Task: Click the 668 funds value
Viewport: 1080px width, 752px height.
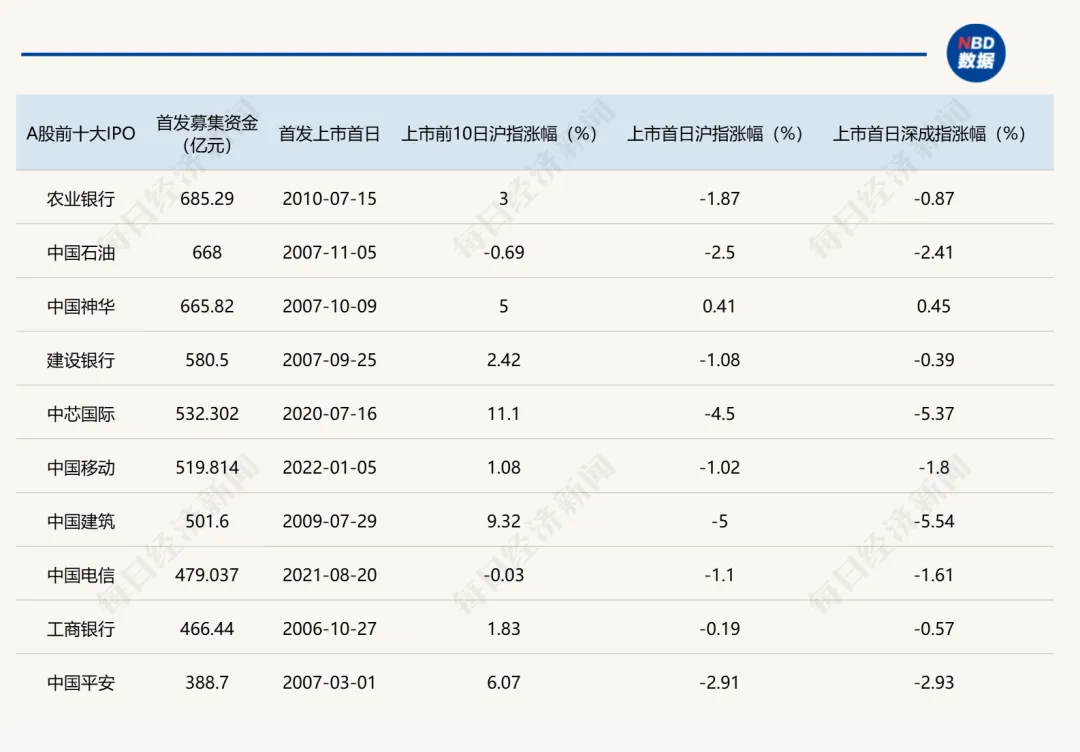Action: pyautogui.click(x=207, y=253)
